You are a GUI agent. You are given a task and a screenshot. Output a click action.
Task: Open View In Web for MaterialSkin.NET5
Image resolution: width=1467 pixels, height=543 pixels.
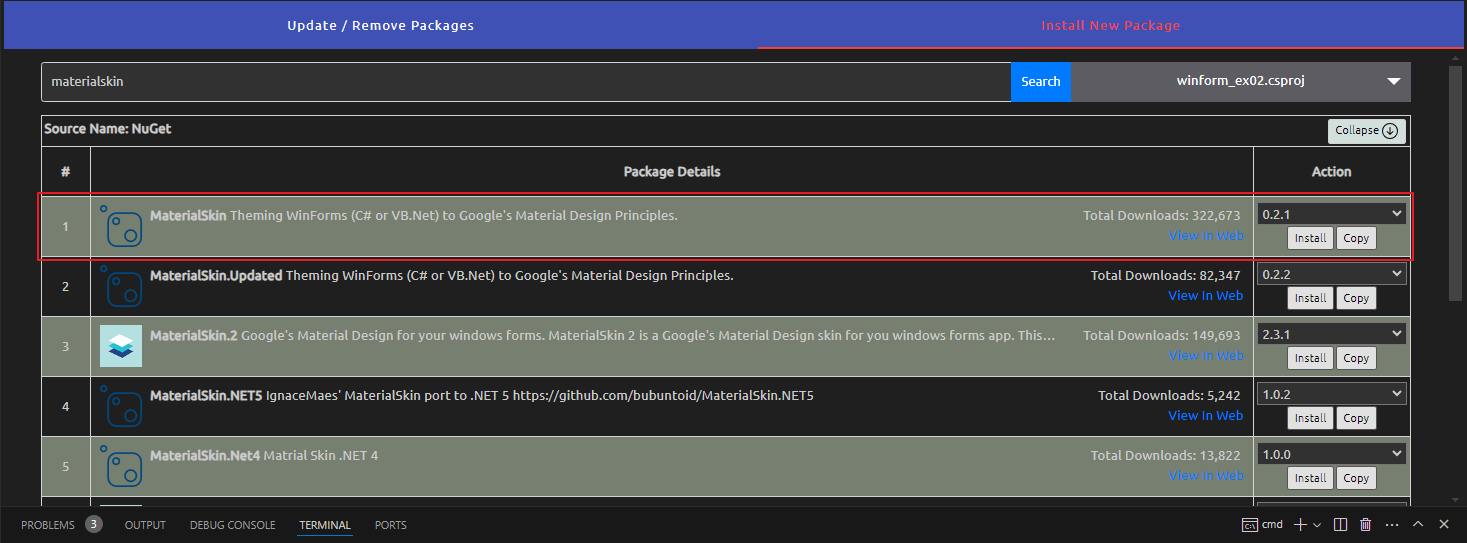(1206, 416)
